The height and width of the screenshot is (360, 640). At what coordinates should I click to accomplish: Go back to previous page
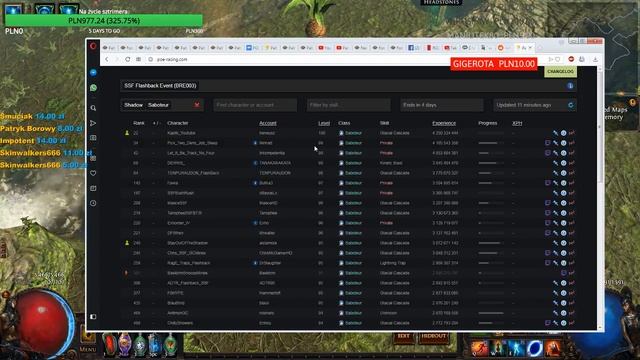pos(107,59)
